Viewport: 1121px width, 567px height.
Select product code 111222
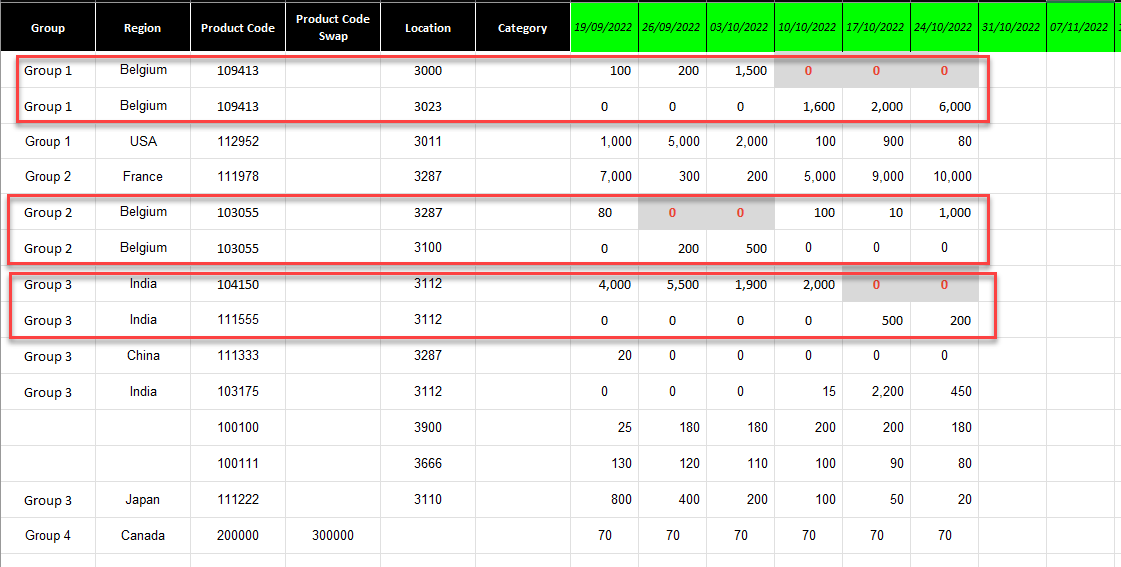pos(238,499)
